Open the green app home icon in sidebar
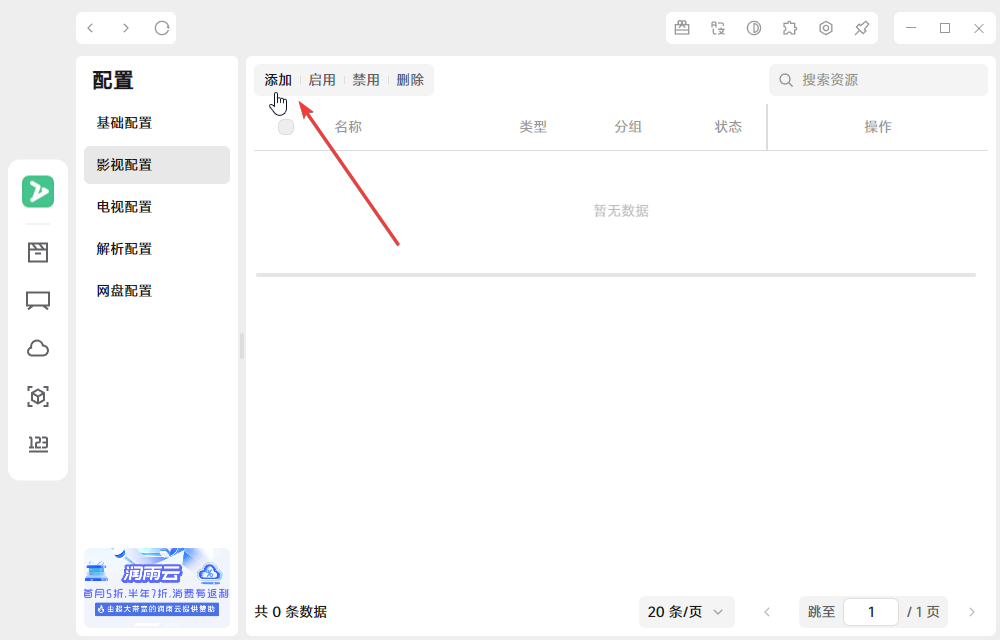Image resolution: width=1000 pixels, height=640 pixels. coord(37,191)
